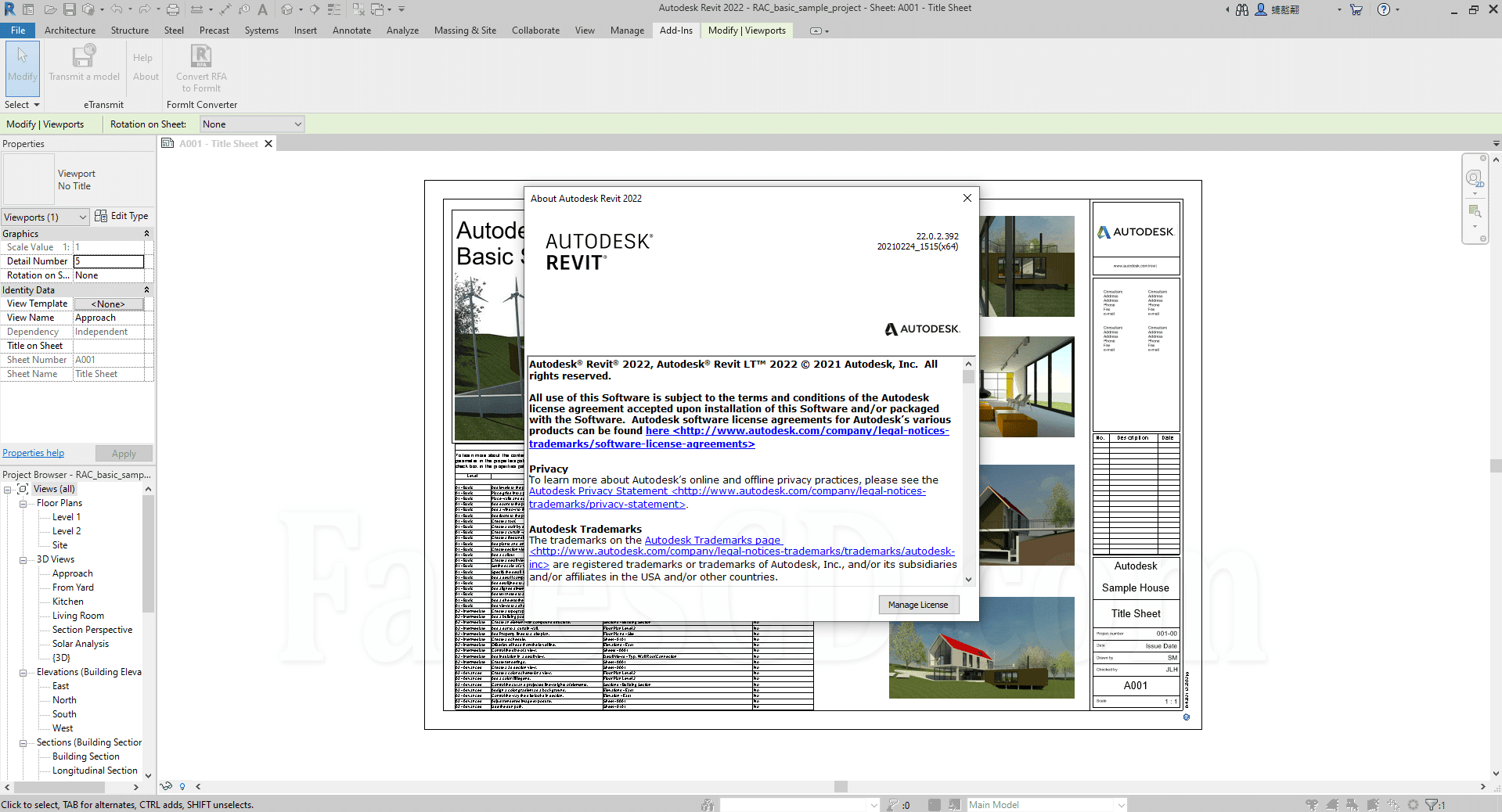Open the Revit home R logo menu
The height and width of the screenshot is (812, 1502).
pos(9,9)
